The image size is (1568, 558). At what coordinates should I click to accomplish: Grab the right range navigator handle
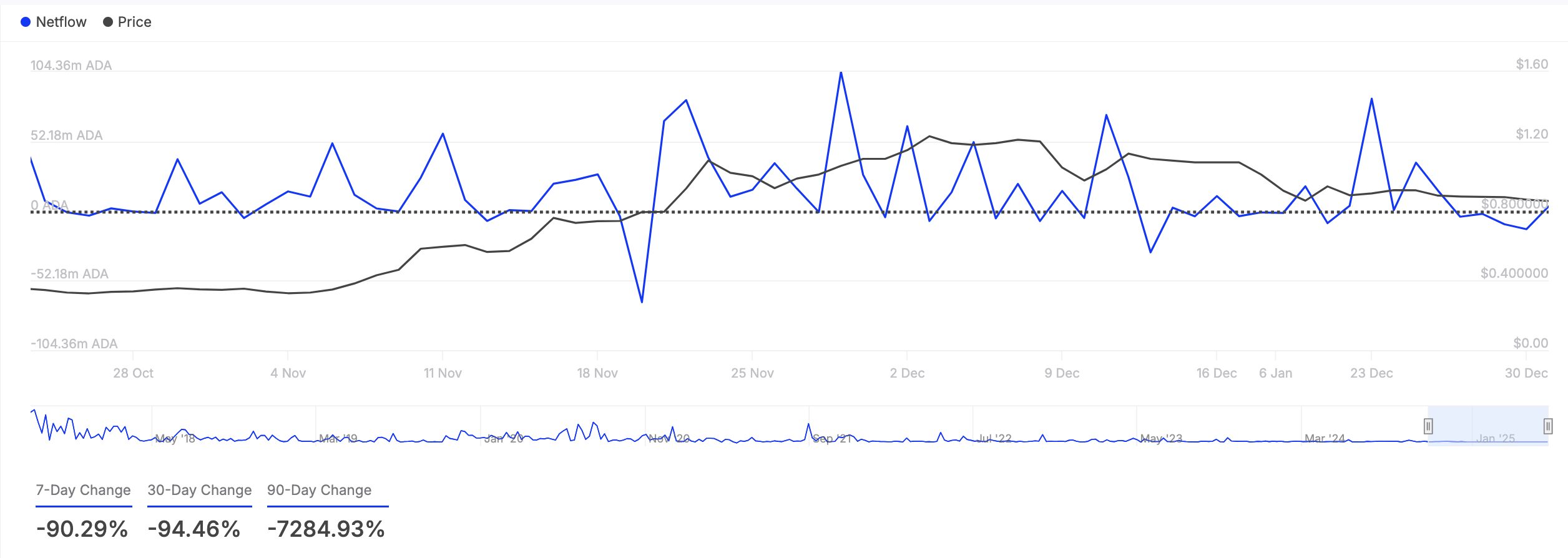[1547, 426]
